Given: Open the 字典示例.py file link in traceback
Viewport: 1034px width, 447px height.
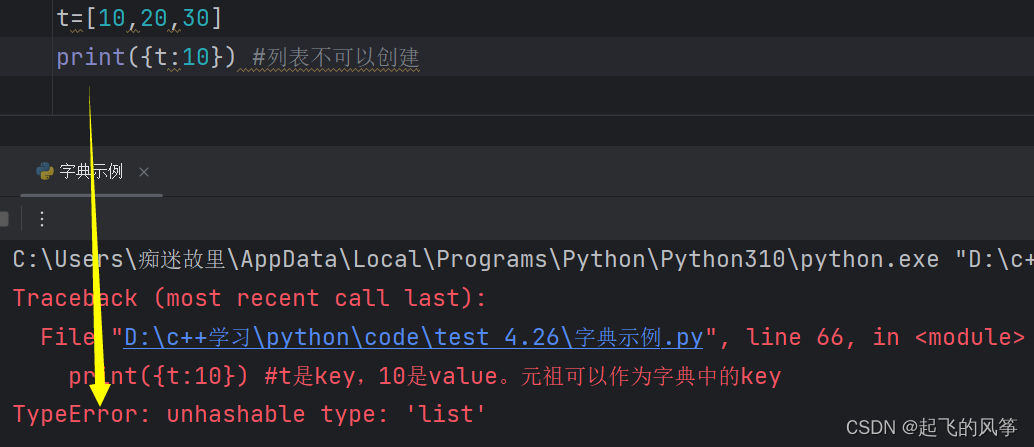Looking at the screenshot, I should (414, 338).
